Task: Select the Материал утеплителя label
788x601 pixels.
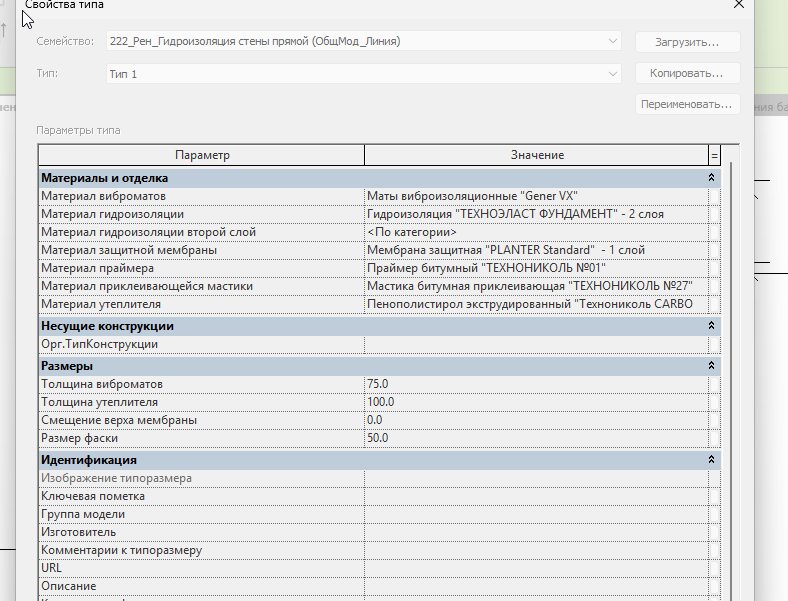Action: point(101,304)
